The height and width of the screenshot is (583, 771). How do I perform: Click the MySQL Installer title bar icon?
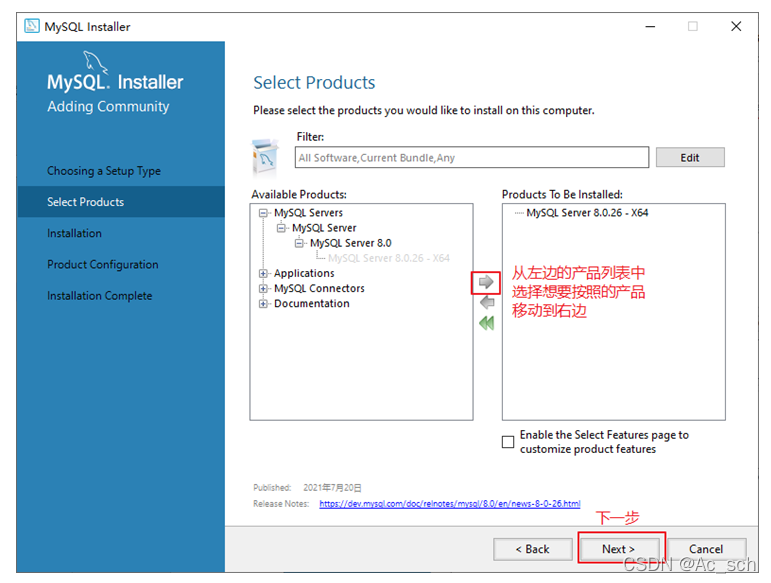coord(32,26)
